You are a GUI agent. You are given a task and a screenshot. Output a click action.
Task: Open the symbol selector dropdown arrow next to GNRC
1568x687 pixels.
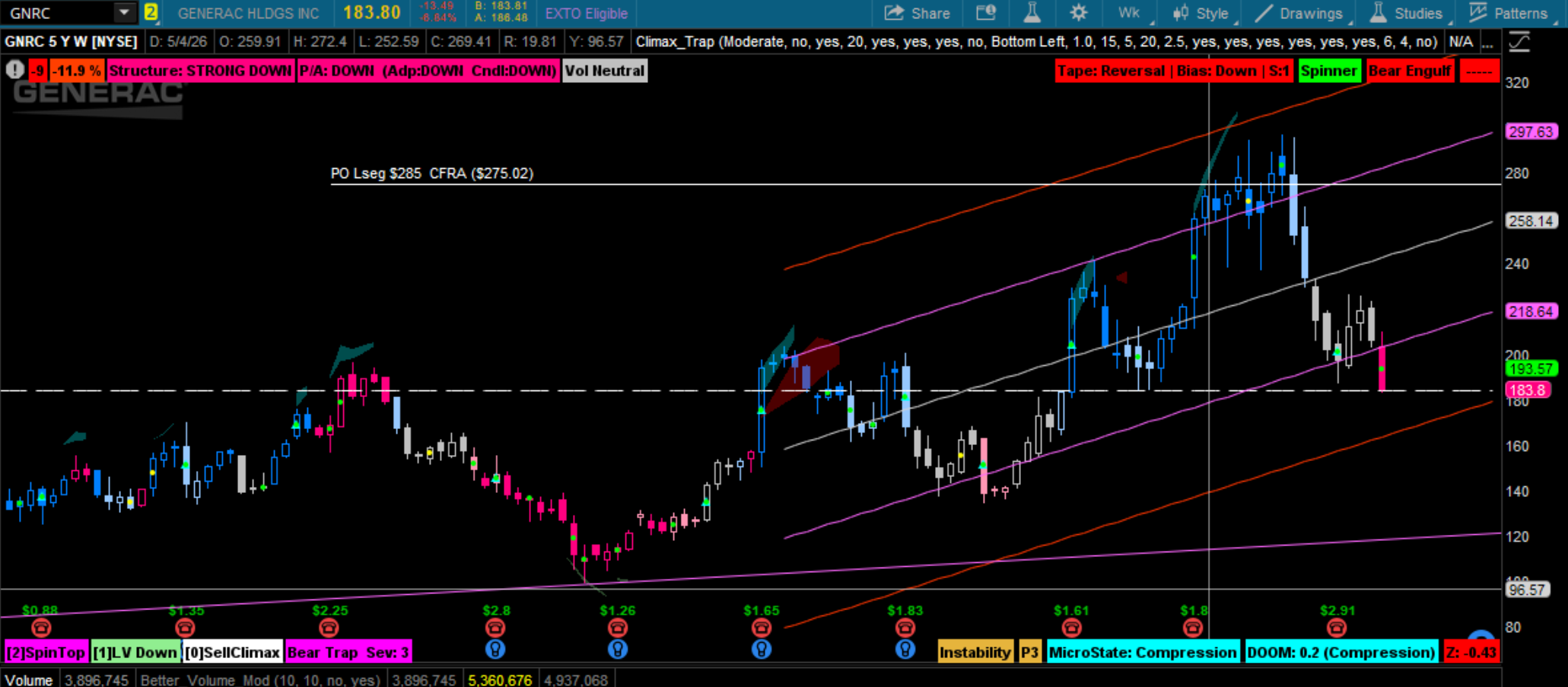click(123, 13)
